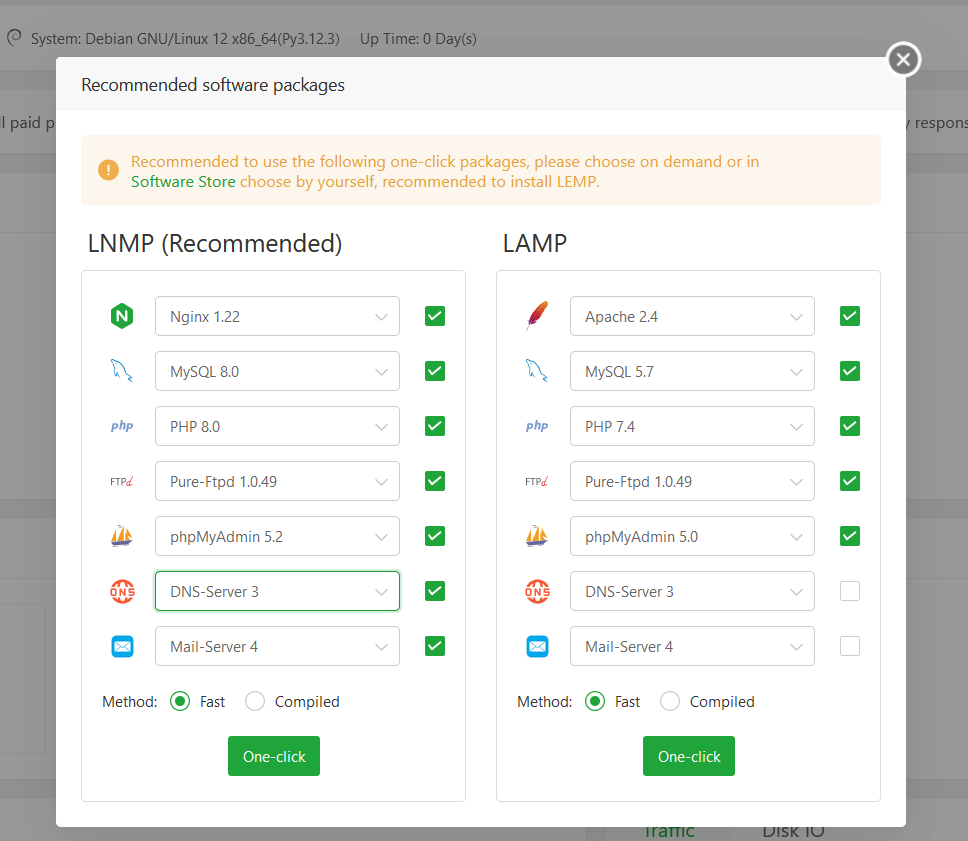Open the phpMyAdmin 5.0 dropdown
968x841 pixels.
pyautogui.click(x=692, y=536)
